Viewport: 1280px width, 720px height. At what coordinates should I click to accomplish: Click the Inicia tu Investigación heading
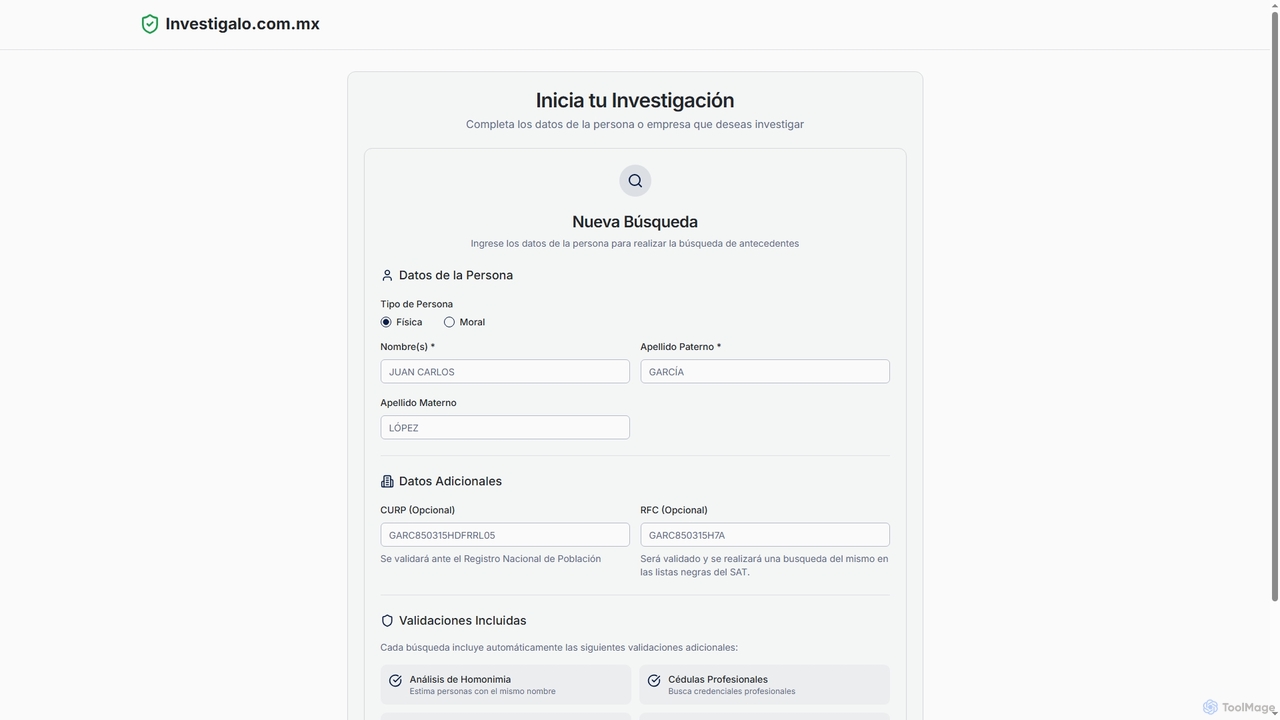(635, 100)
